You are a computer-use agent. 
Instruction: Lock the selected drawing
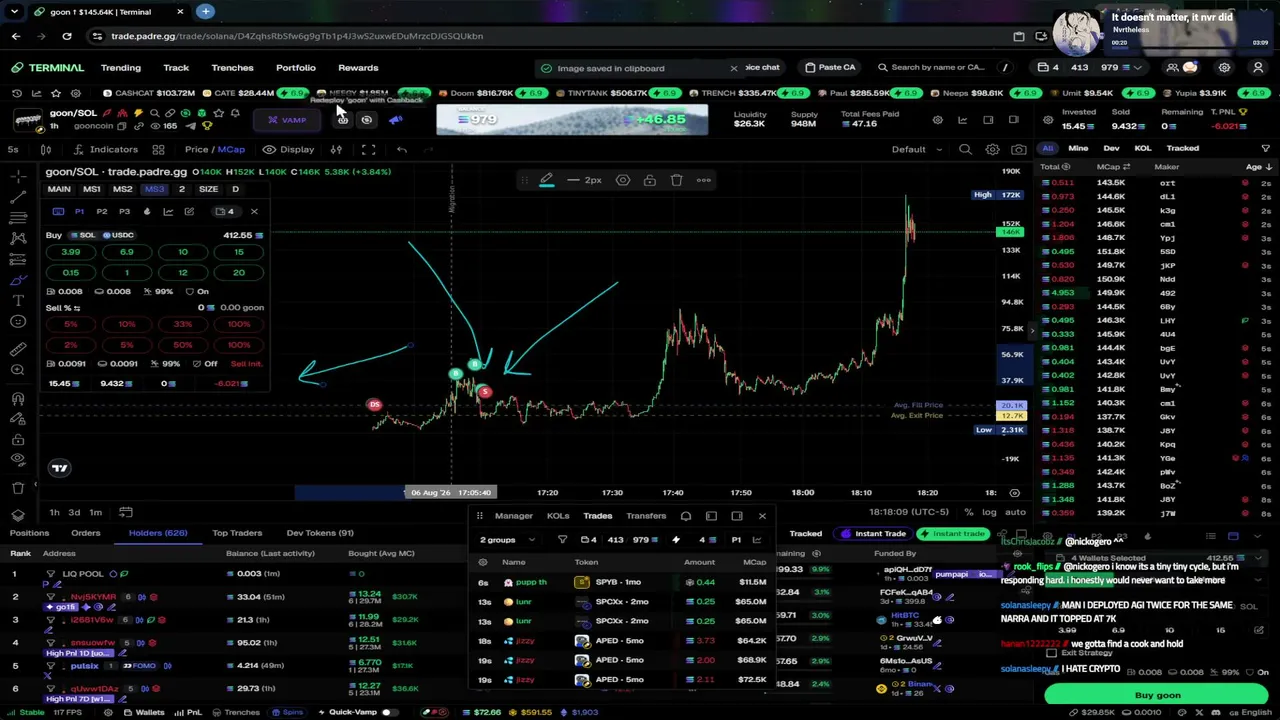pos(649,180)
